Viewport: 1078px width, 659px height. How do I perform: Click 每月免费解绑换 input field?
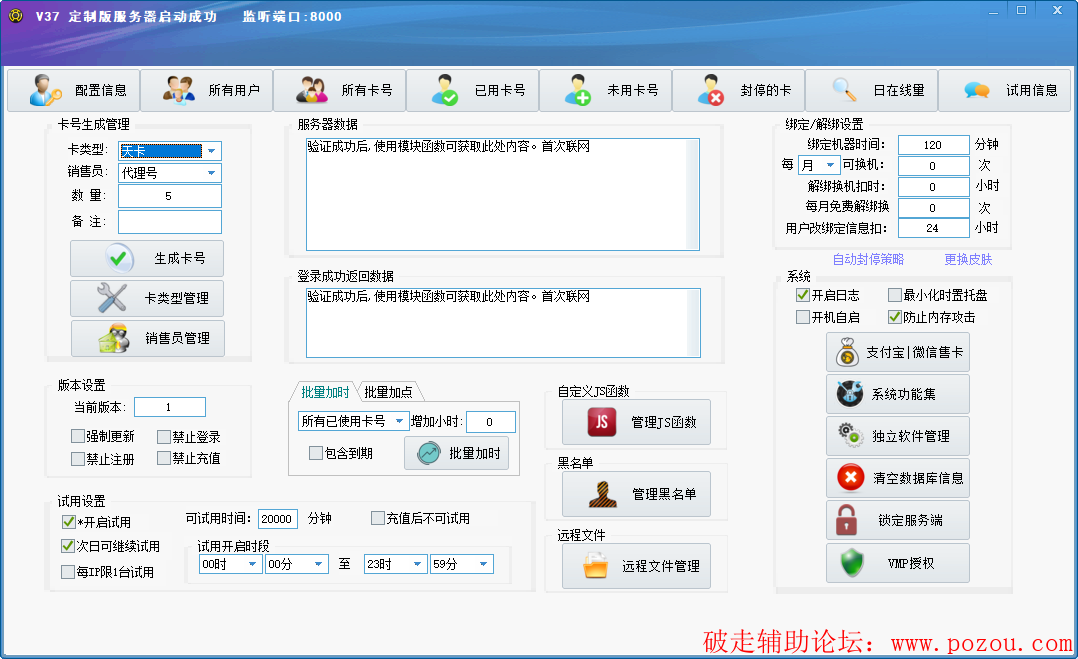point(934,208)
